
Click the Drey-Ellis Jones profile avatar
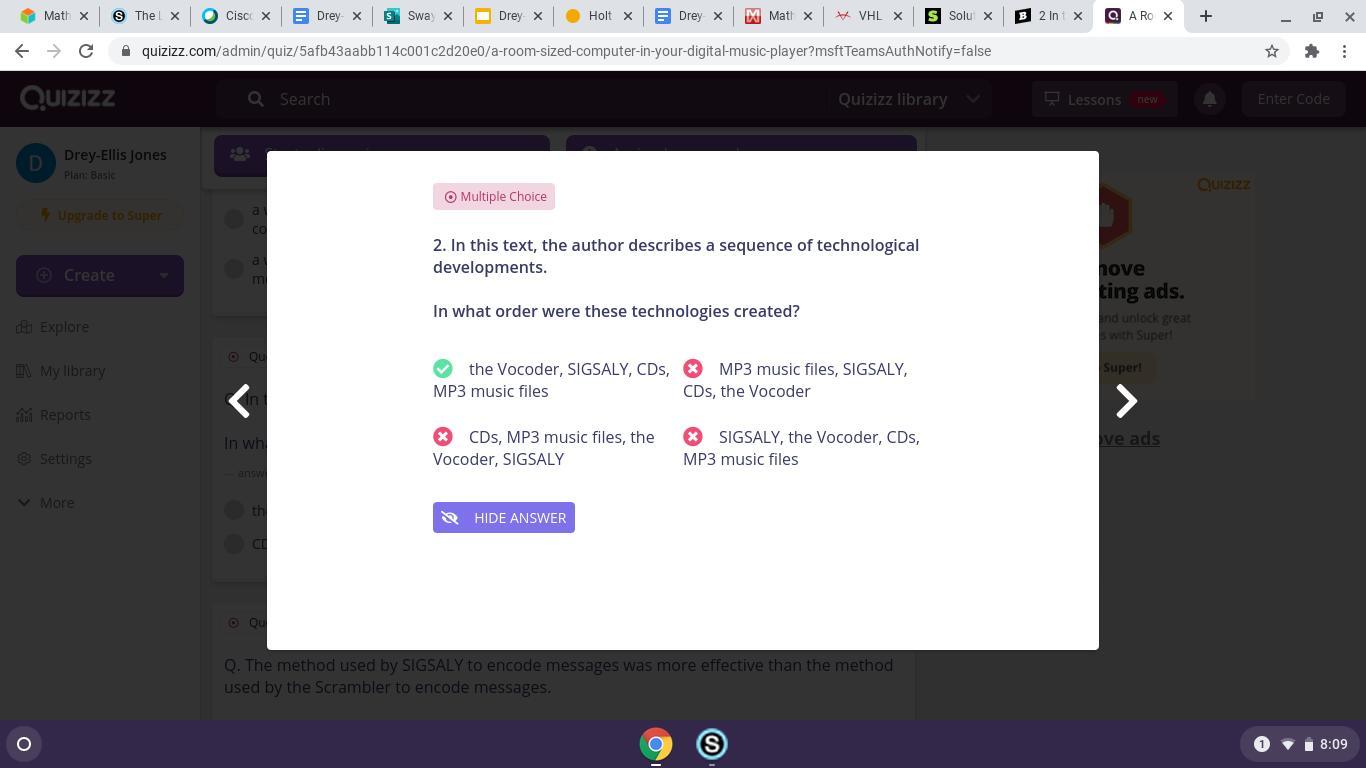(x=36, y=163)
